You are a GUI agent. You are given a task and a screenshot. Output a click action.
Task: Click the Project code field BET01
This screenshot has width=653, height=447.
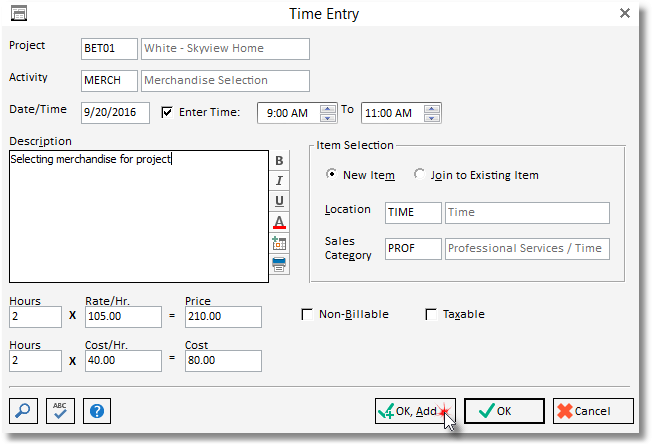click(x=109, y=49)
